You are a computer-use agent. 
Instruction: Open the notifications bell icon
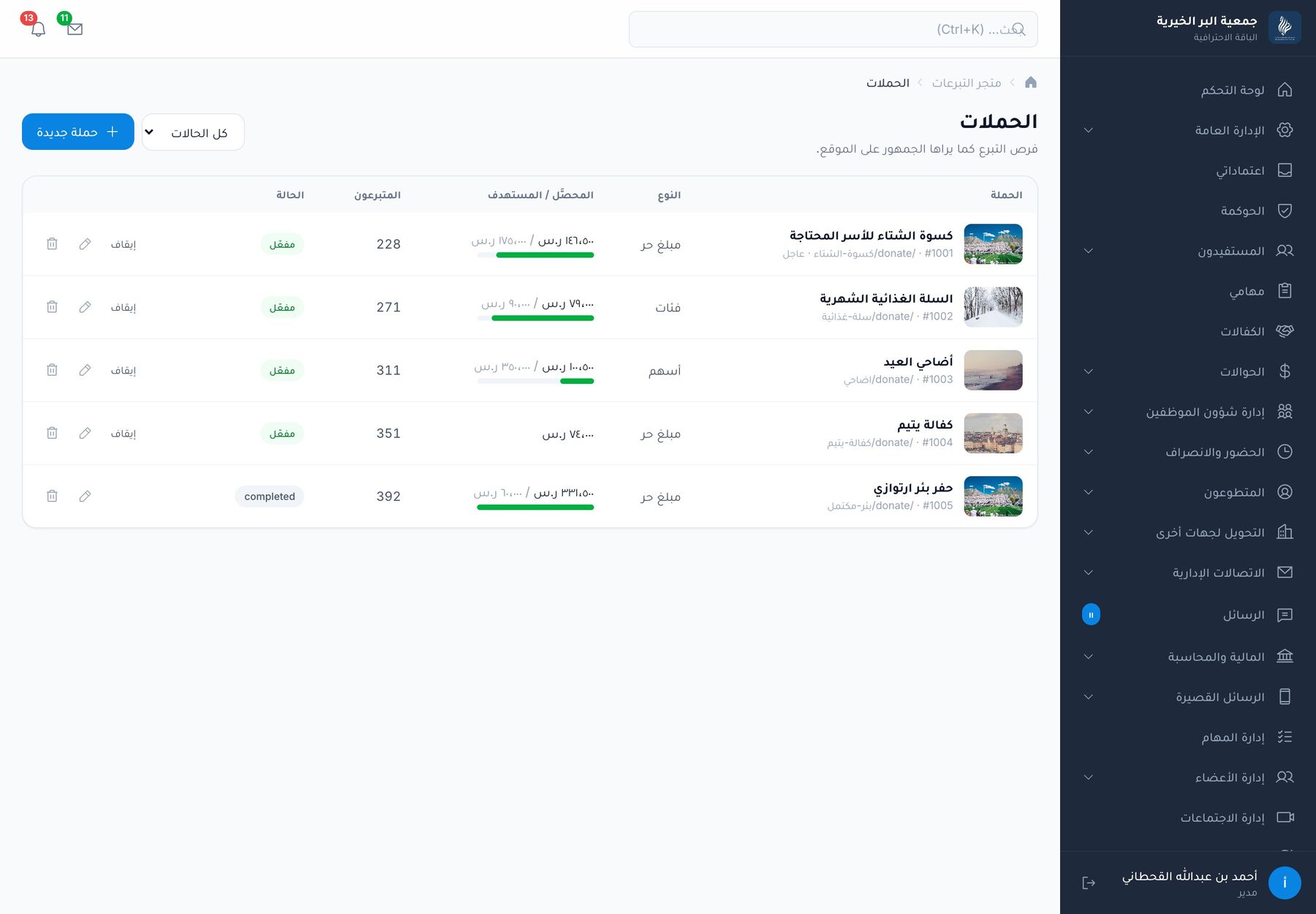[x=39, y=29]
